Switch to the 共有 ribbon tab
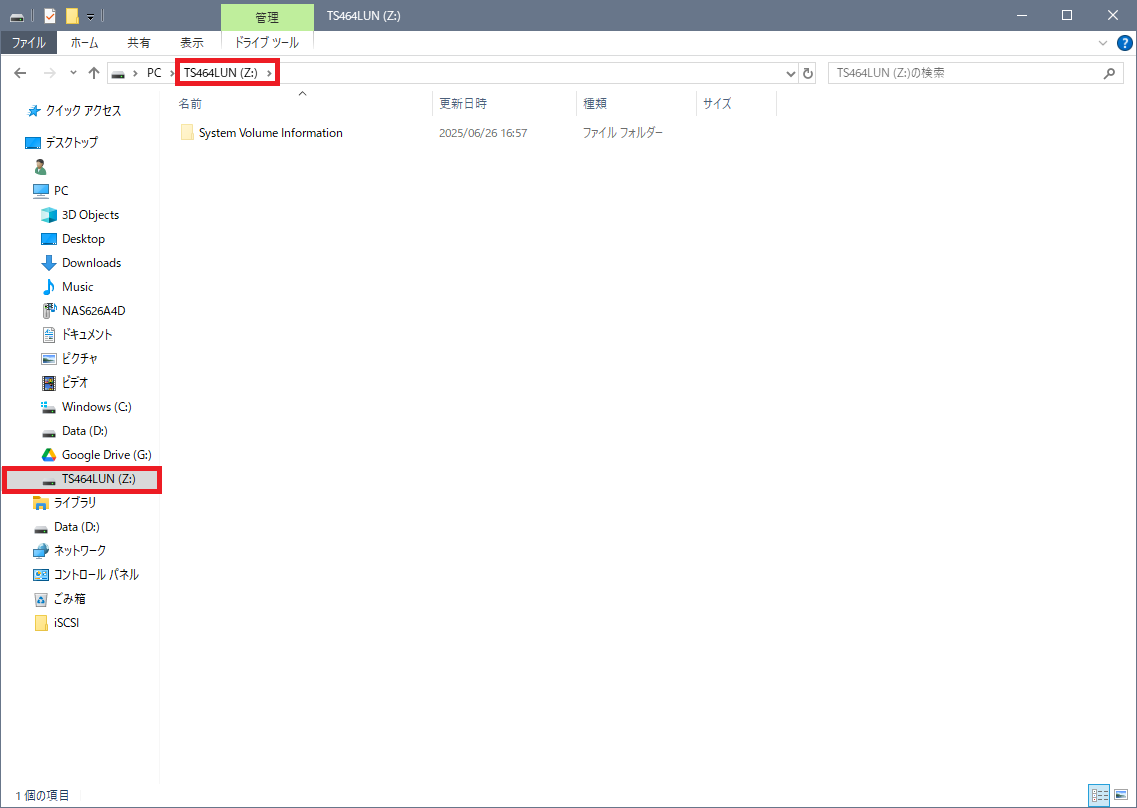The height and width of the screenshot is (808, 1137). pyautogui.click(x=138, y=43)
